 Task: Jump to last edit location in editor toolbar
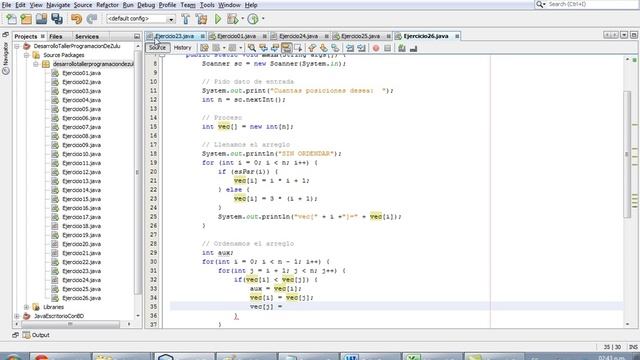(x=204, y=48)
